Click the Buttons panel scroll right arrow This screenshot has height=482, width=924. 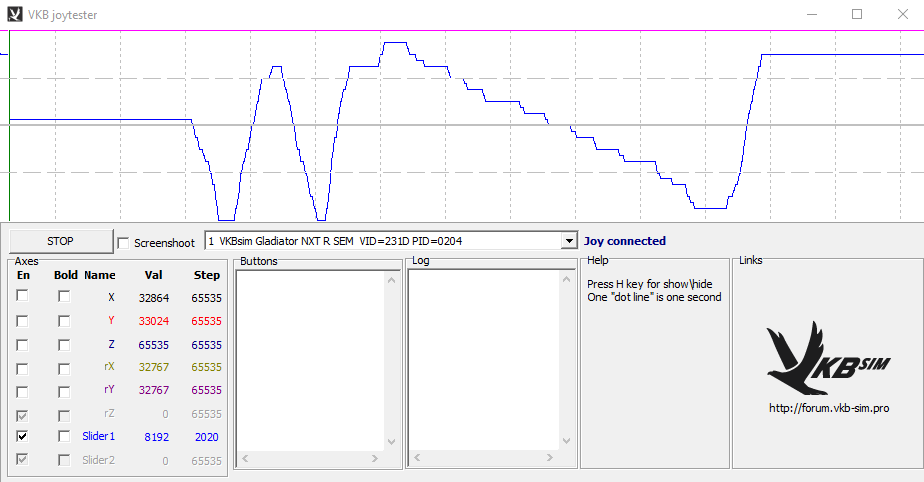375,458
